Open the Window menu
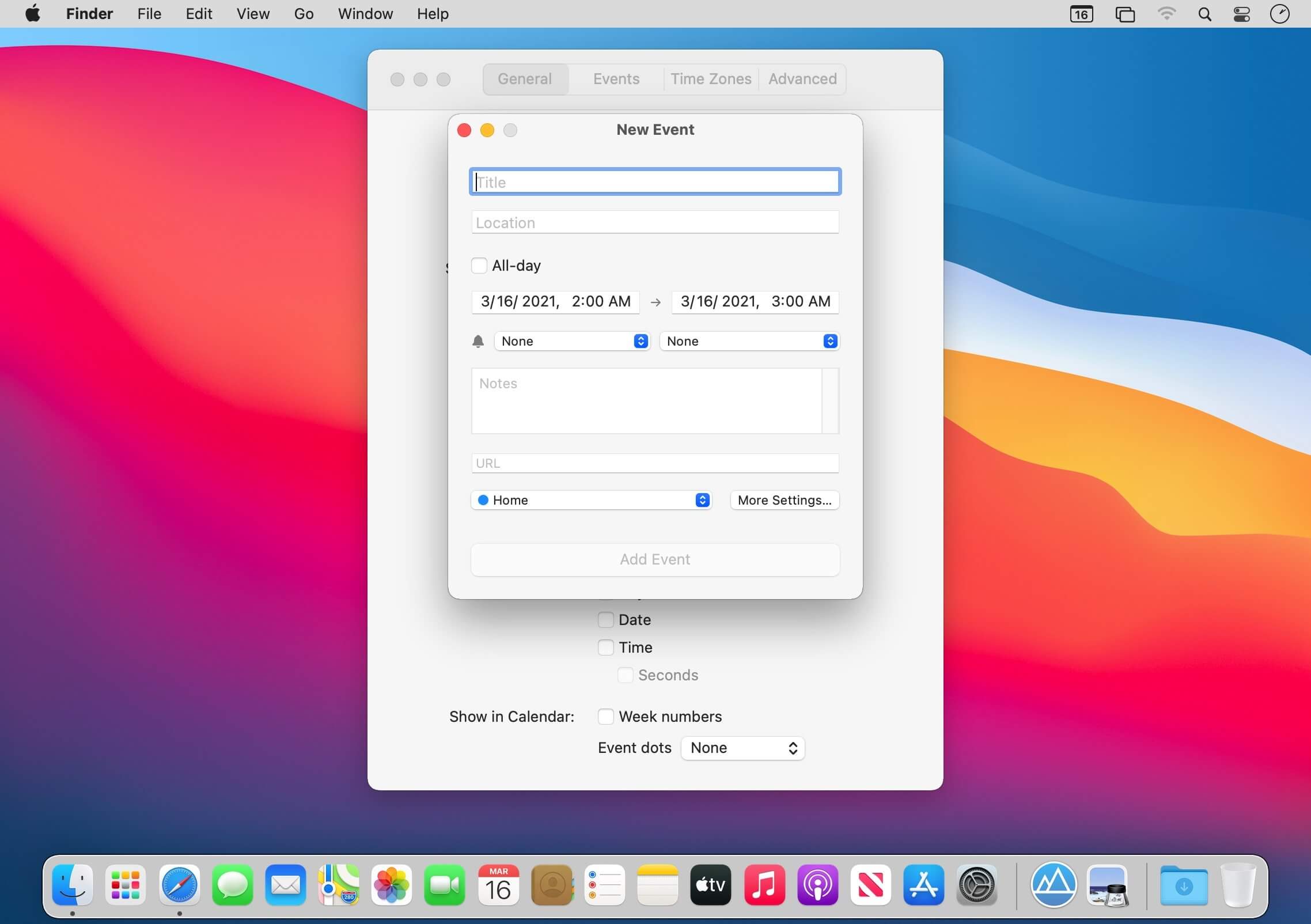The image size is (1311, 924). (x=365, y=14)
